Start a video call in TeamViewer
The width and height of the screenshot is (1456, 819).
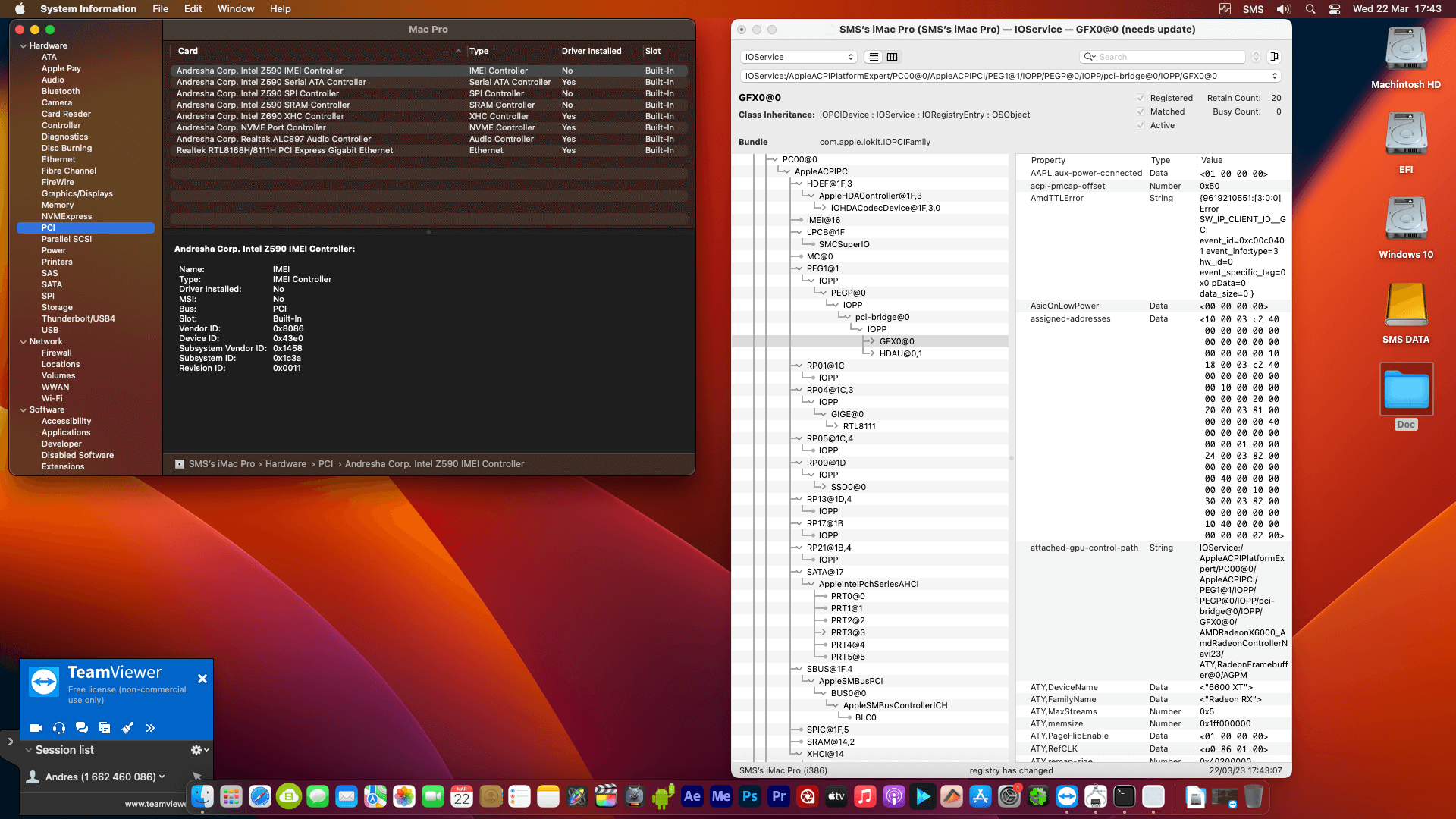coord(36,728)
